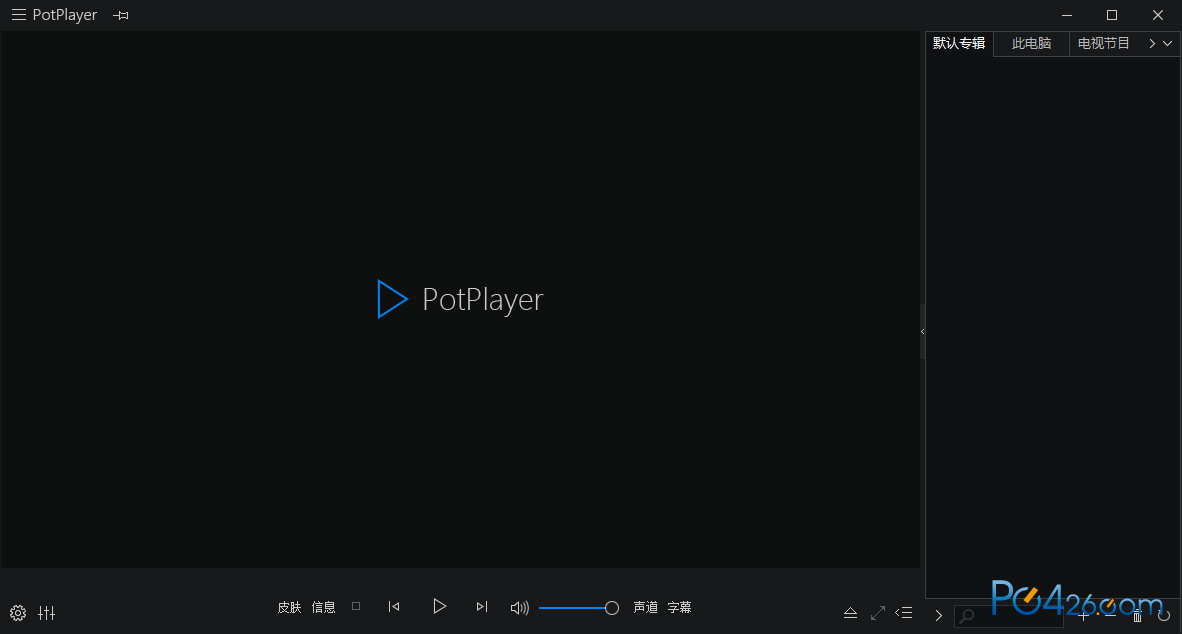Screen dimensions: 1182x634
Task: Maximize the PotPlayer window
Action: tap(1112, 15)
